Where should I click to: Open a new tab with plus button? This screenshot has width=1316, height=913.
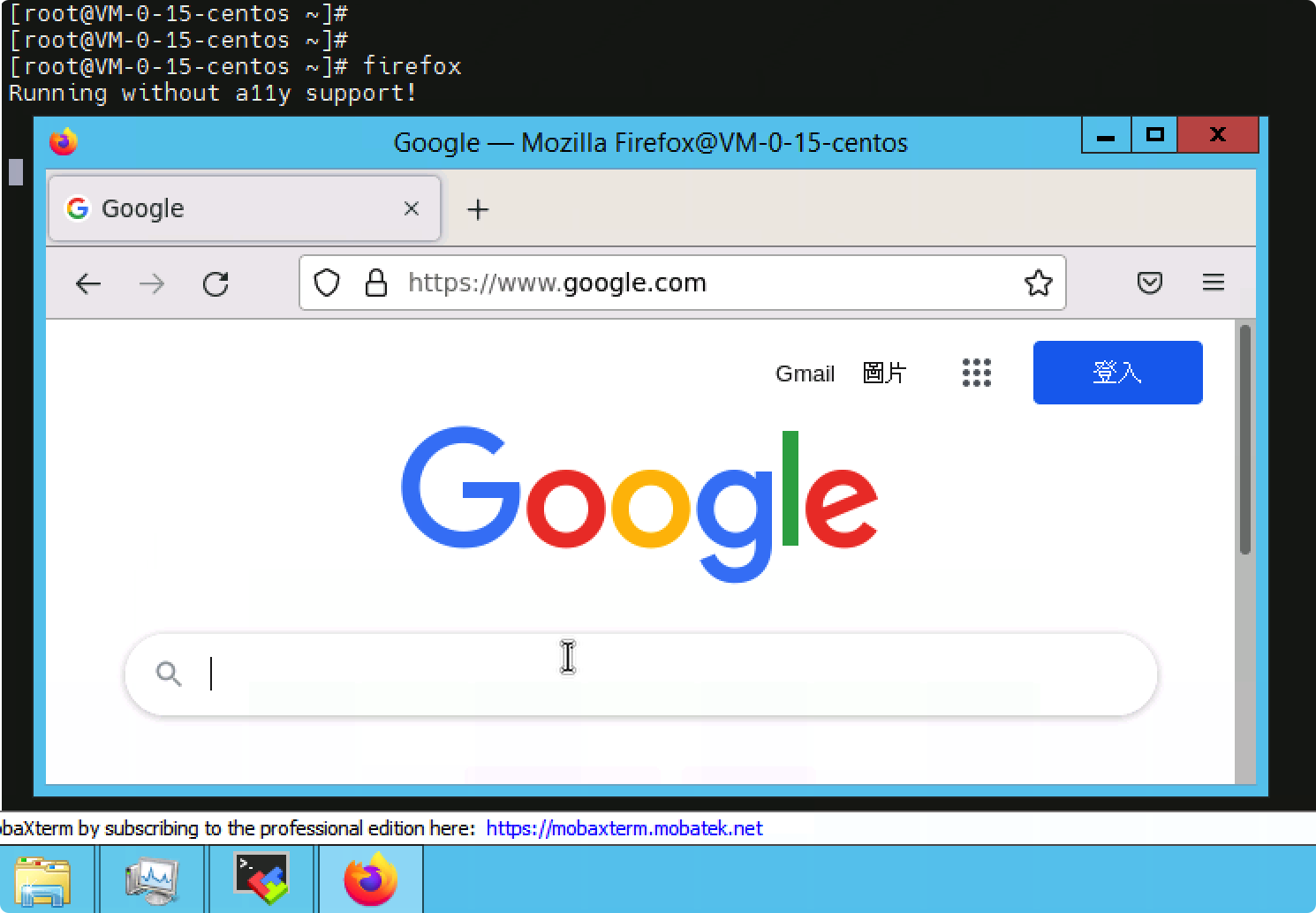[478, 209]
